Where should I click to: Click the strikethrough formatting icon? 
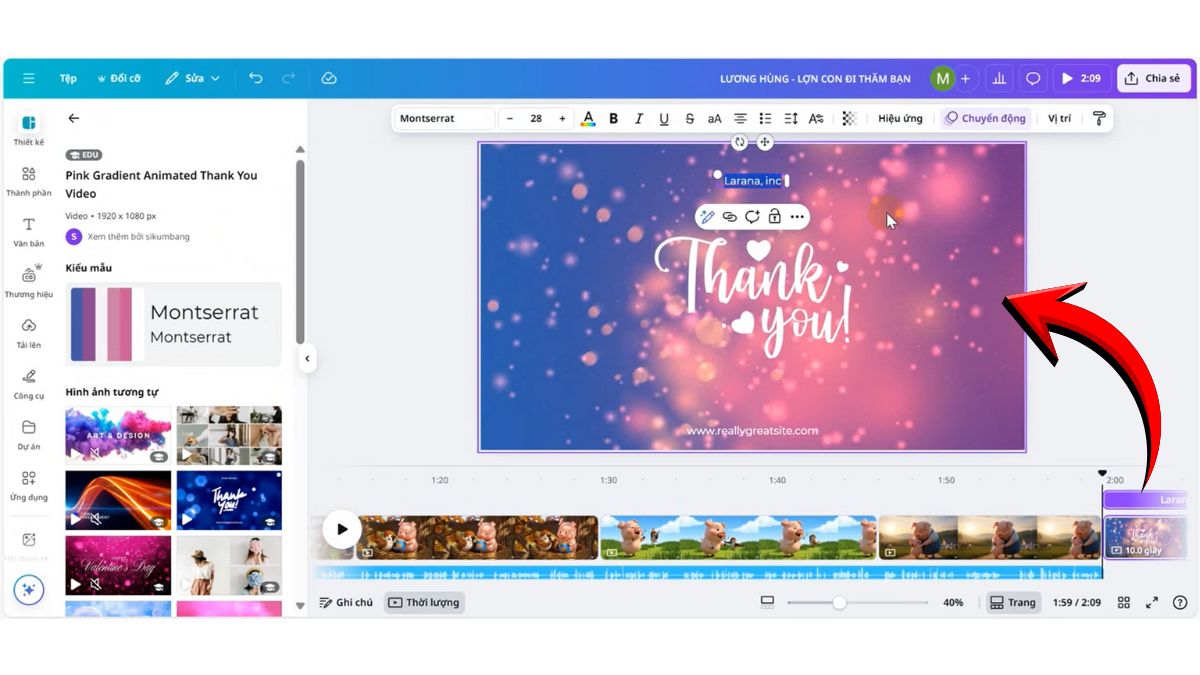(689, 118)
